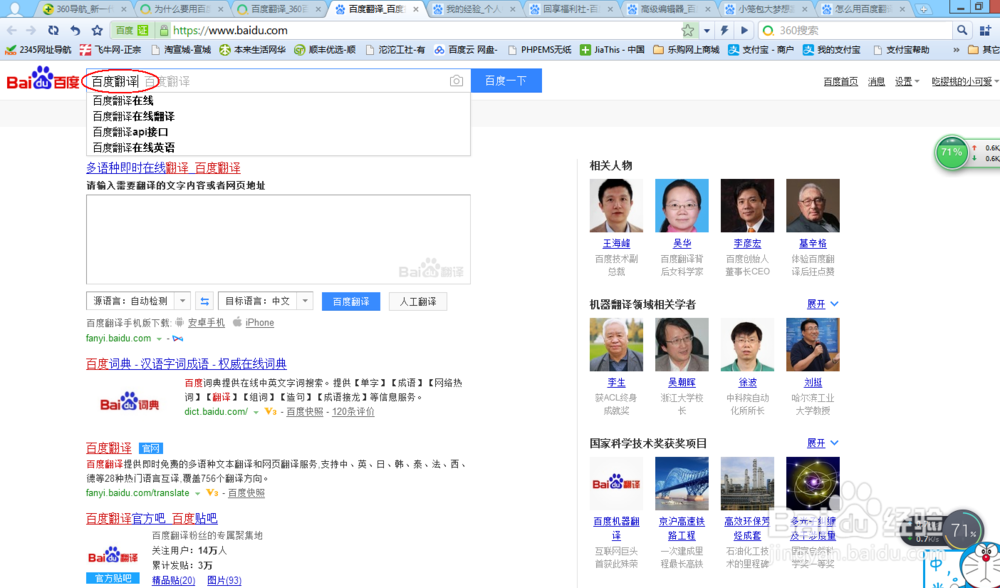Open 百度云 网盘 bookmark
Screen dimensions: 1000x588
[466, 49]
